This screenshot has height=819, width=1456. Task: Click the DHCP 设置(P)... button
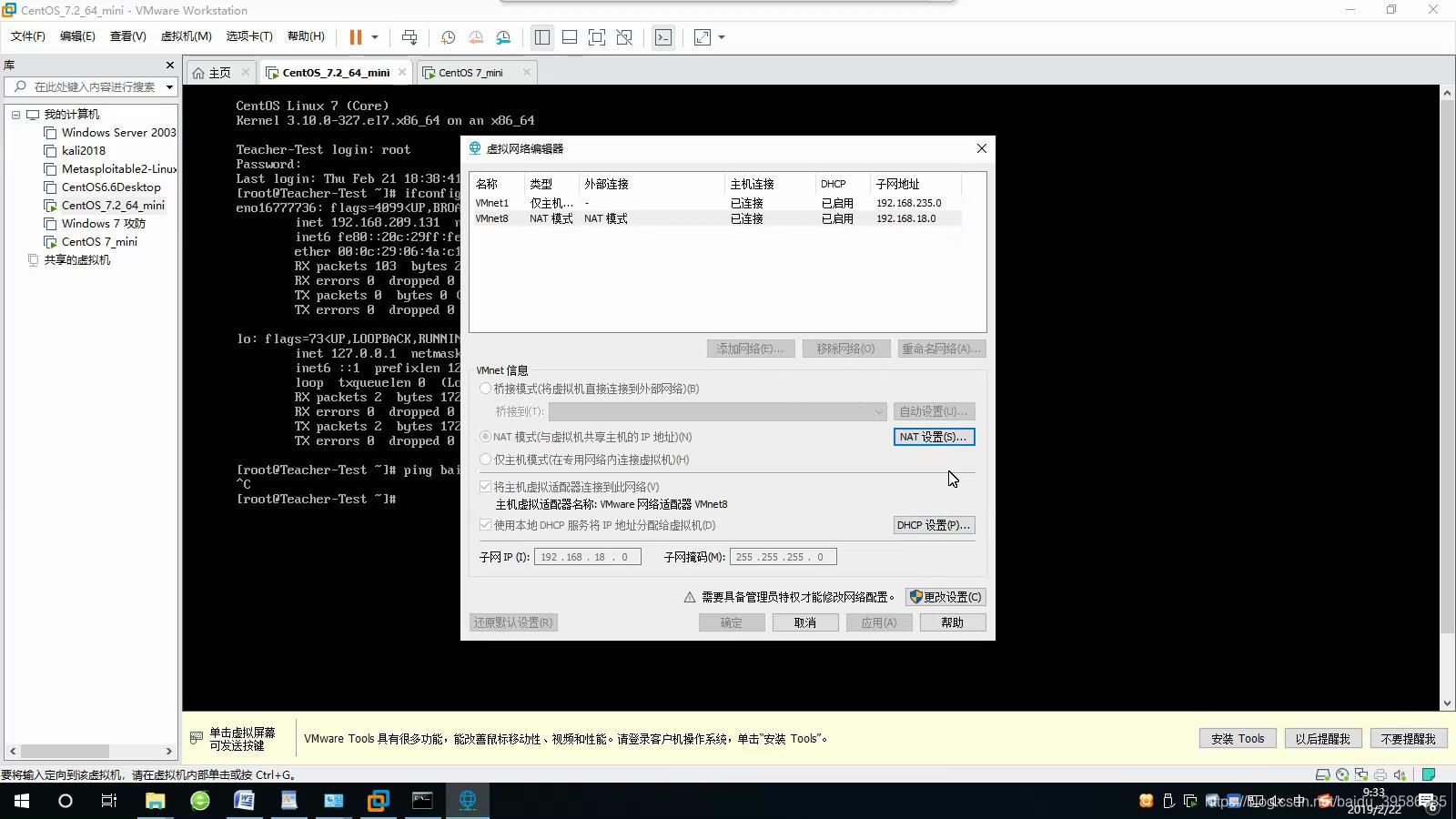934,525
